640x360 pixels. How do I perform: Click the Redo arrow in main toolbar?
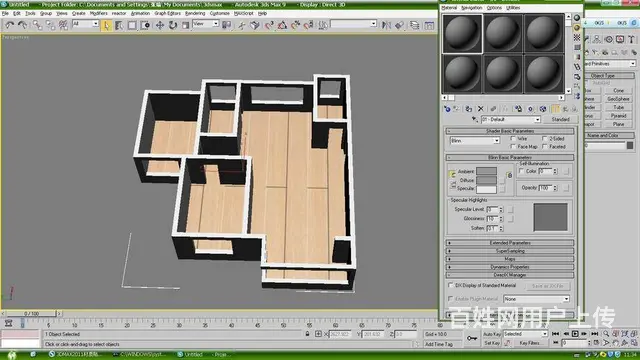(23, 25)
